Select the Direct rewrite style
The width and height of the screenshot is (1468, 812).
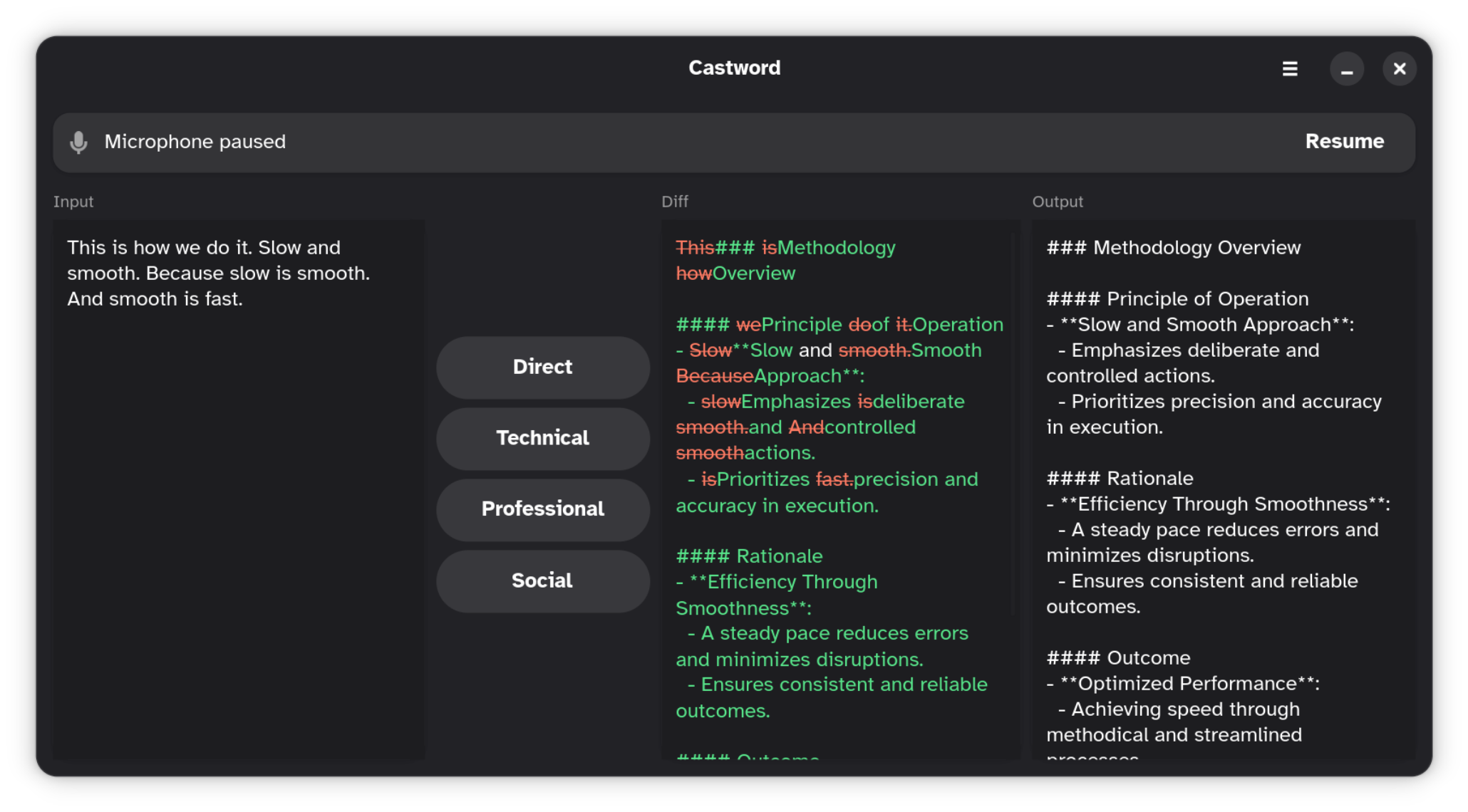pos(542,368)
